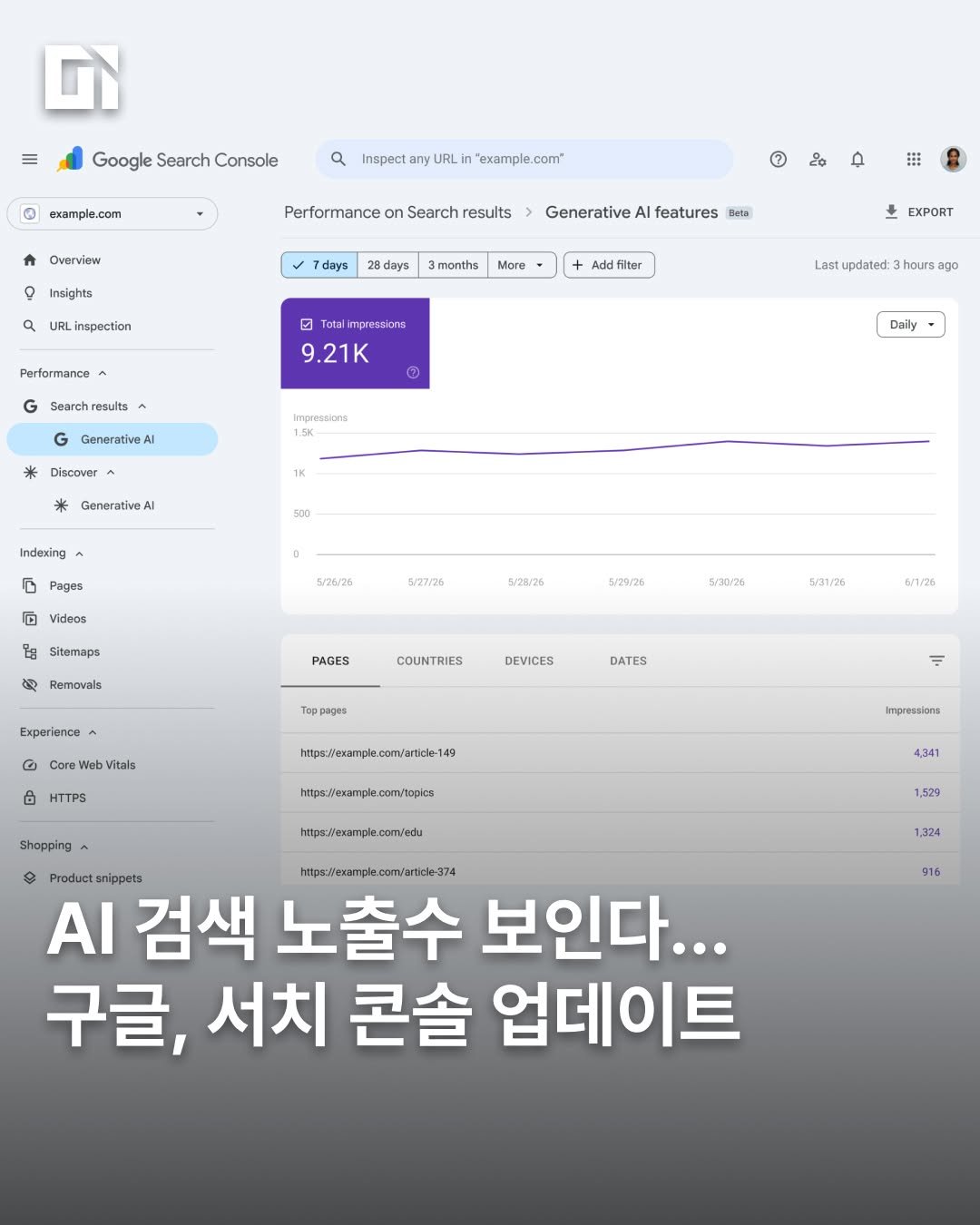Click the Total impressions help icon
This screenshot has width=980, height=1225.
coord(413,372)
